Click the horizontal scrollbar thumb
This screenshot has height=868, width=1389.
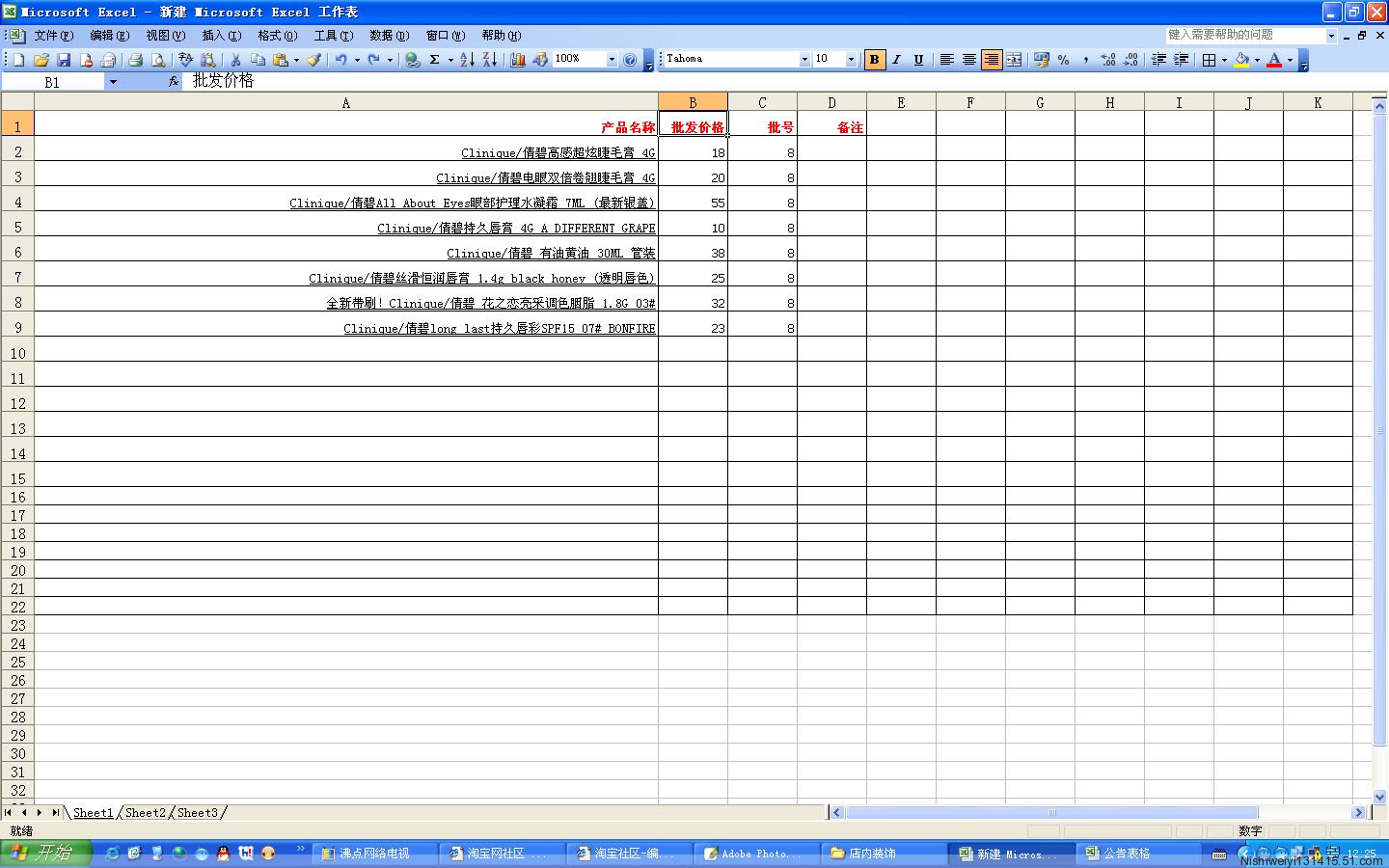pyautogui.click(x=1052, y=813)
